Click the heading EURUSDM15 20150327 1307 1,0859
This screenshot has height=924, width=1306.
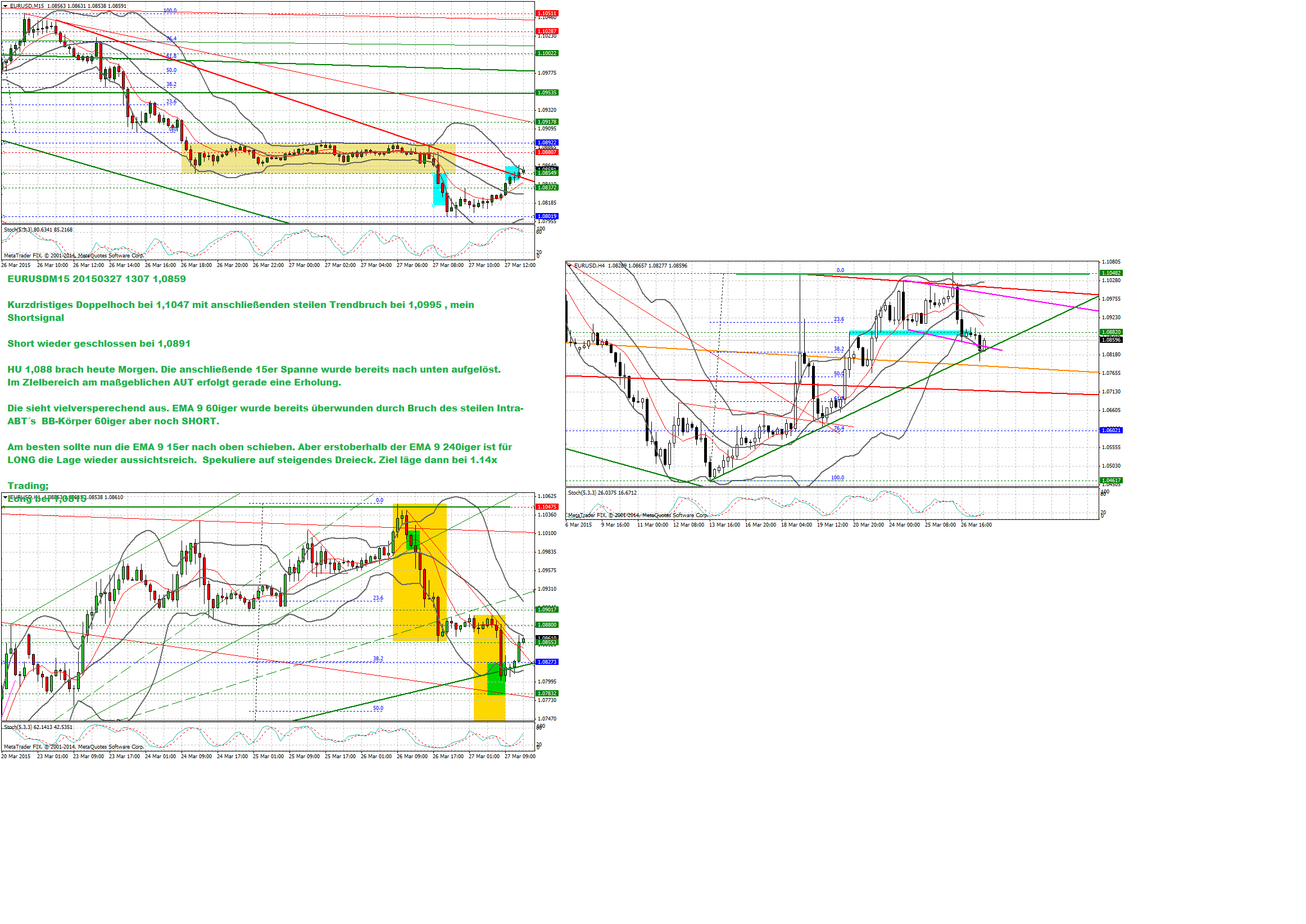click(97, 279)
